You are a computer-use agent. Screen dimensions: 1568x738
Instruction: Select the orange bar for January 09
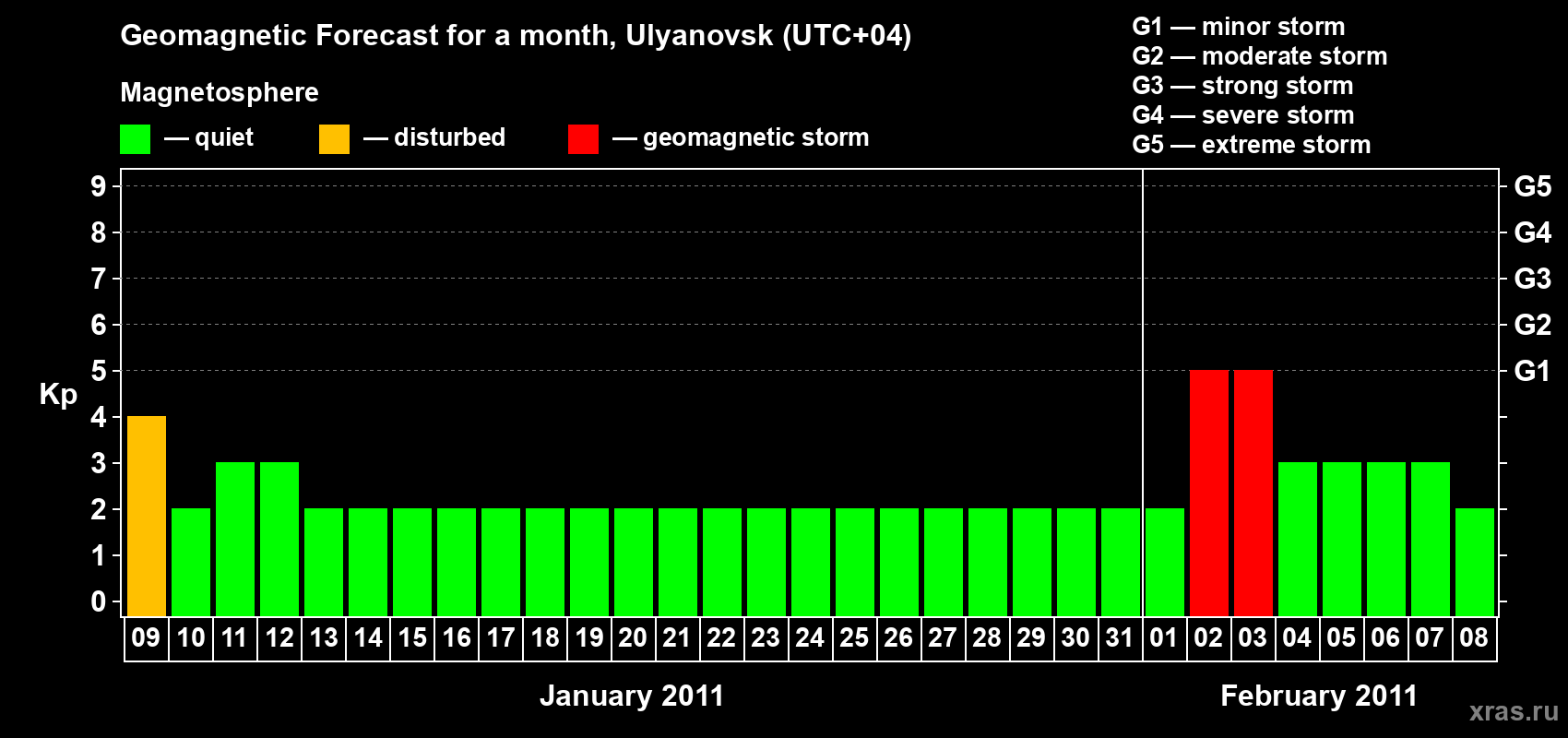click(147, 516)
